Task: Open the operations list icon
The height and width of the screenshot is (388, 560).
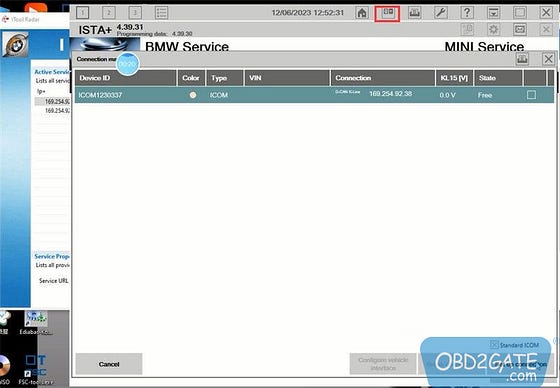Action: [161, 13]
